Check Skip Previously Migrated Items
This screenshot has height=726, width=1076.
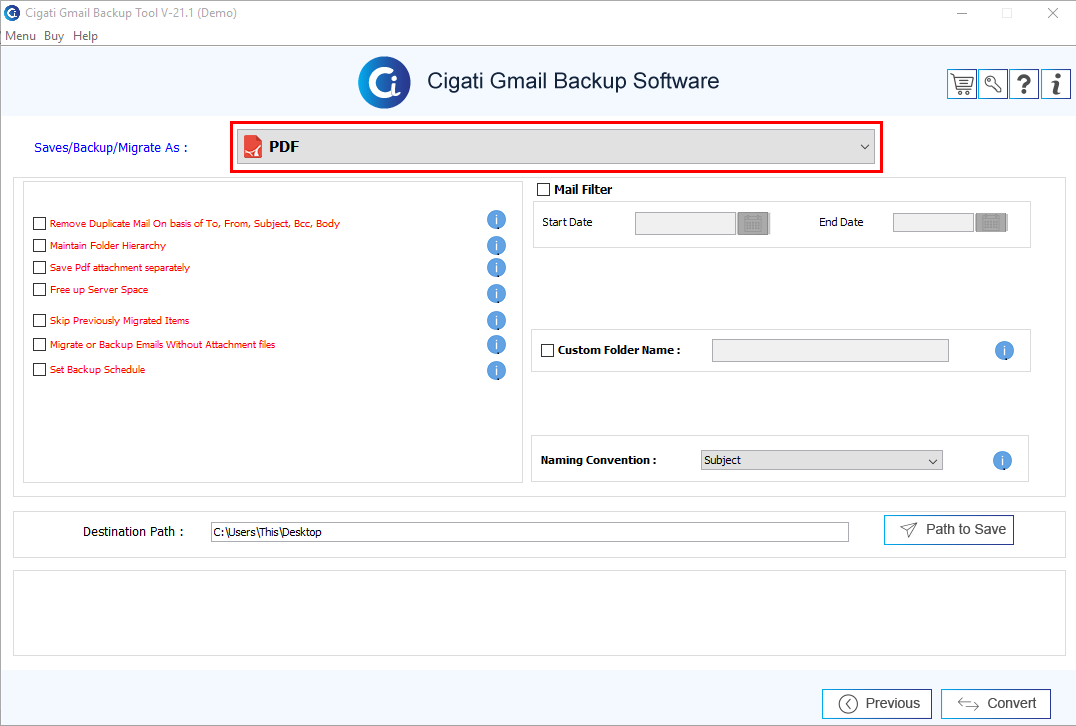coord(39,320)
